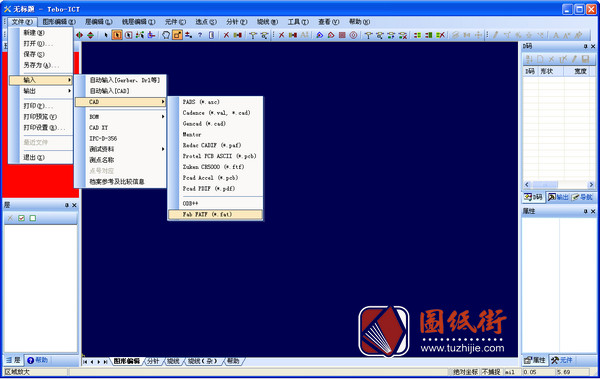Open the 输入 submenu item
600x379 pixels.
[41, 80]
